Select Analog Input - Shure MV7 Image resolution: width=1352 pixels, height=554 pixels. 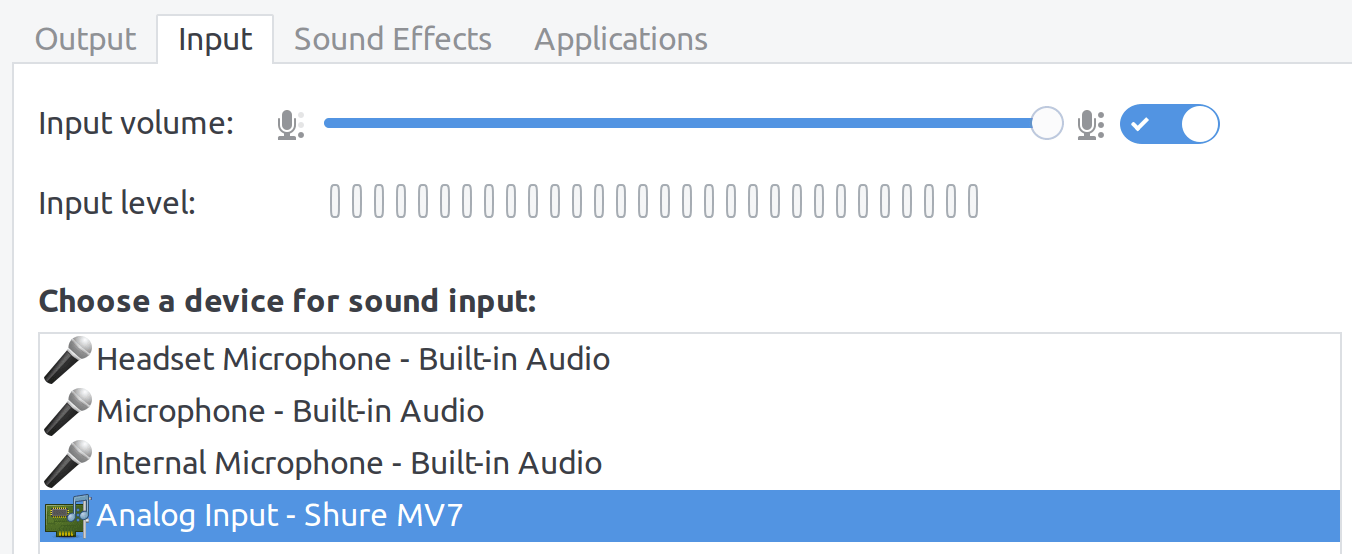(280, 515)
